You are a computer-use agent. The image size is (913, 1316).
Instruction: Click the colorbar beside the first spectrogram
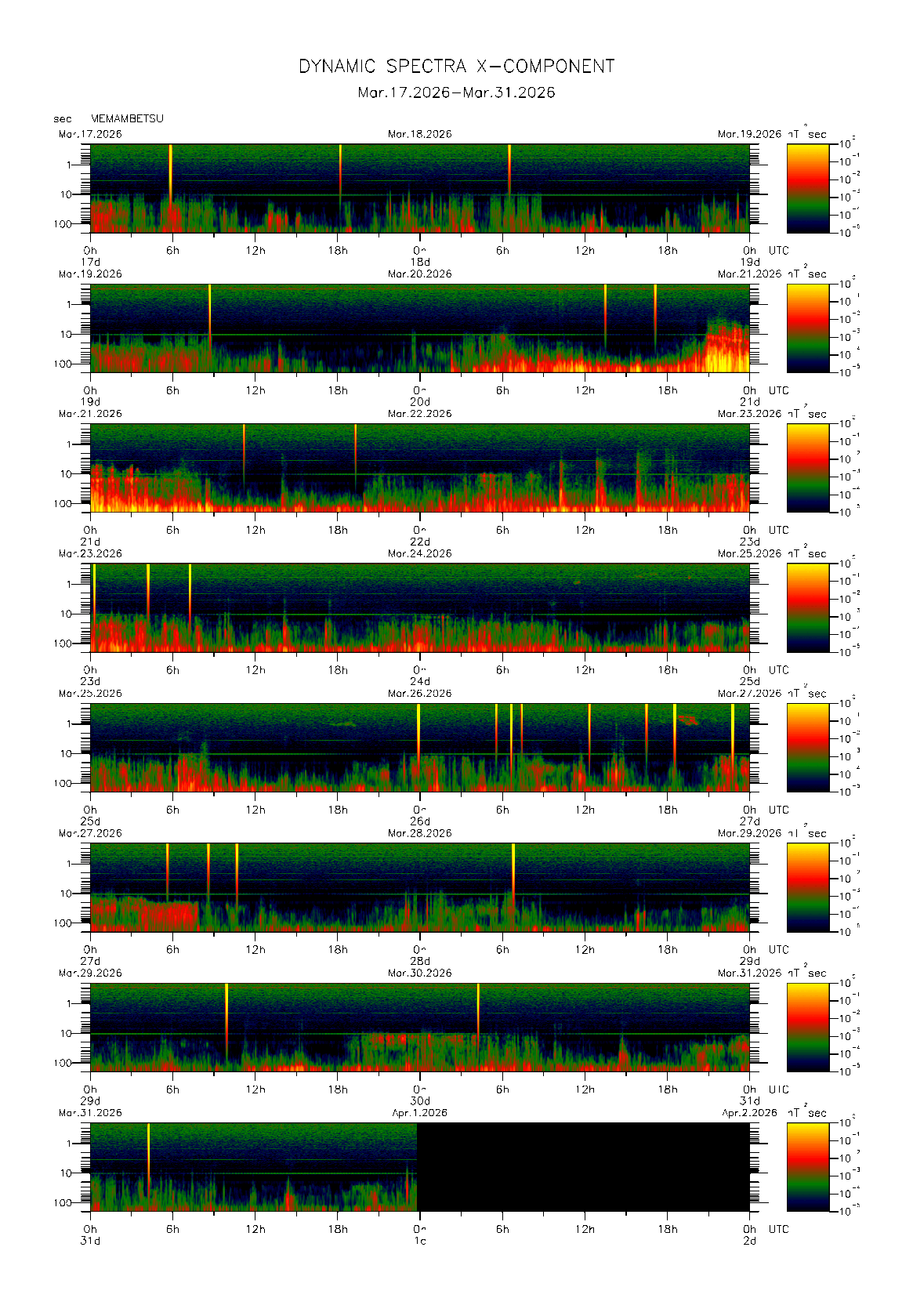pyautogui.click(x=807, y=188)
